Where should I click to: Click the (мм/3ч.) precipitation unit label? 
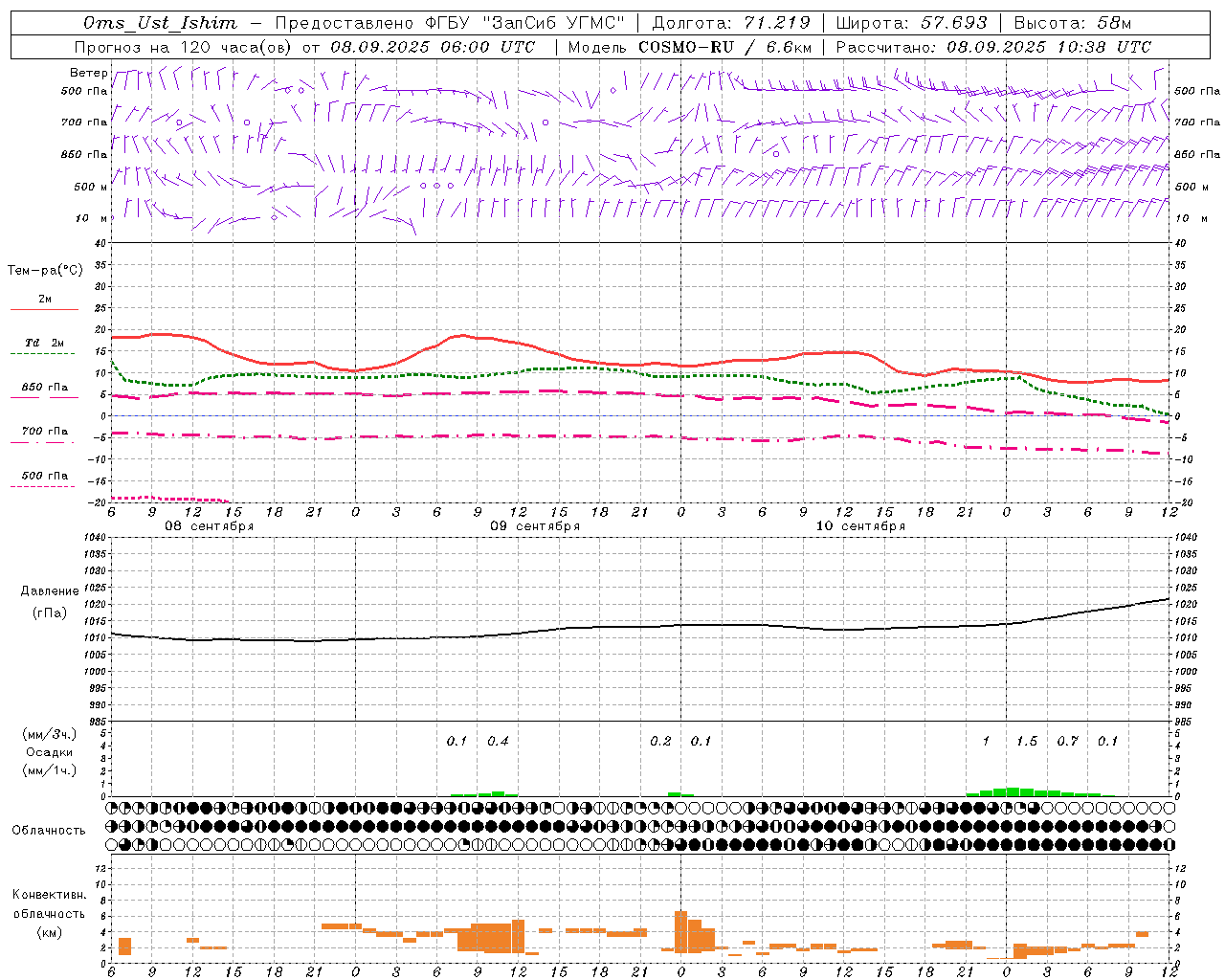click(x=50, y=734)
